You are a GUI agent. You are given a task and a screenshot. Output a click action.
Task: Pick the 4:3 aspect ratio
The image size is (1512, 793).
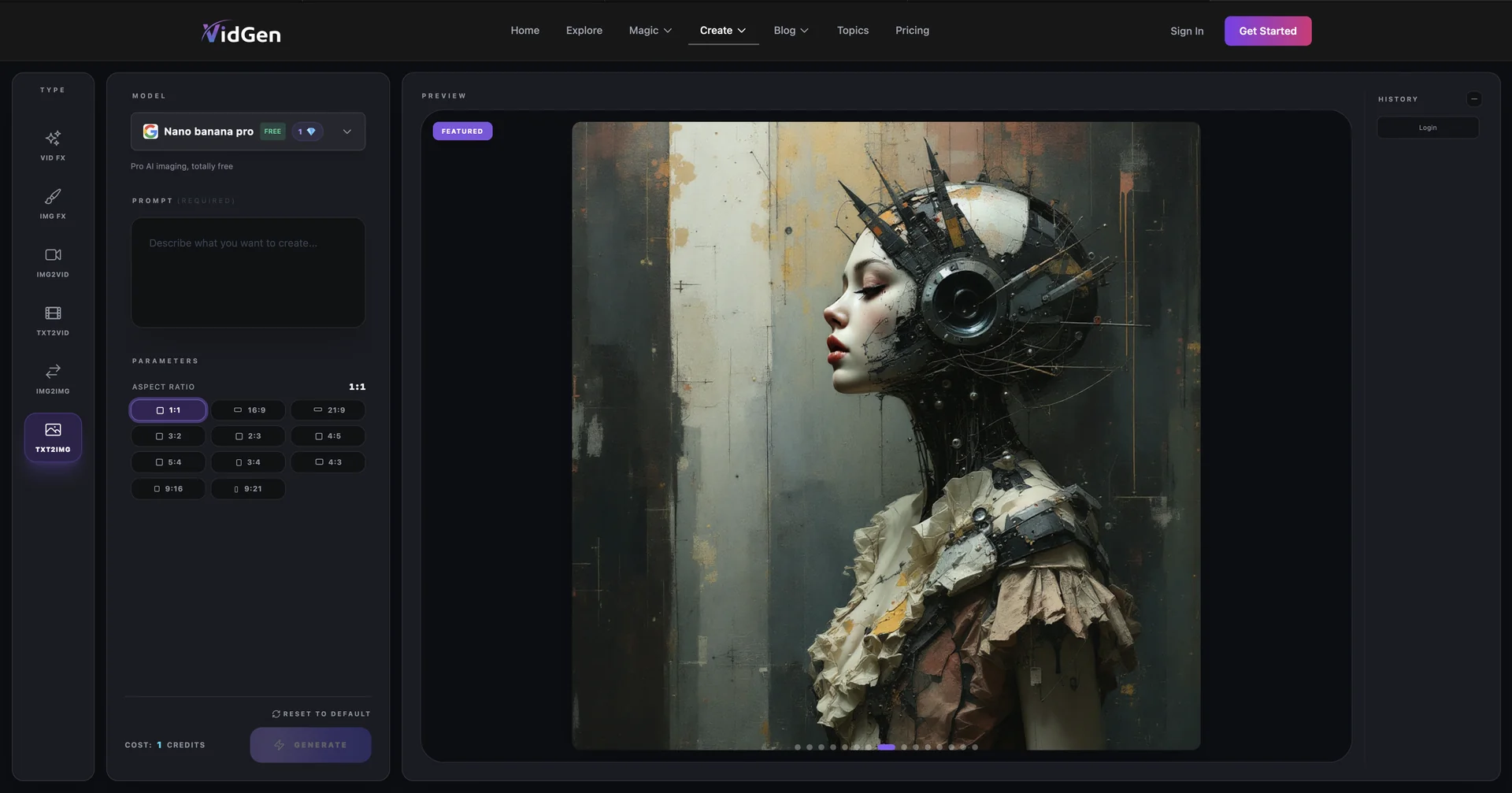point(328,462)
